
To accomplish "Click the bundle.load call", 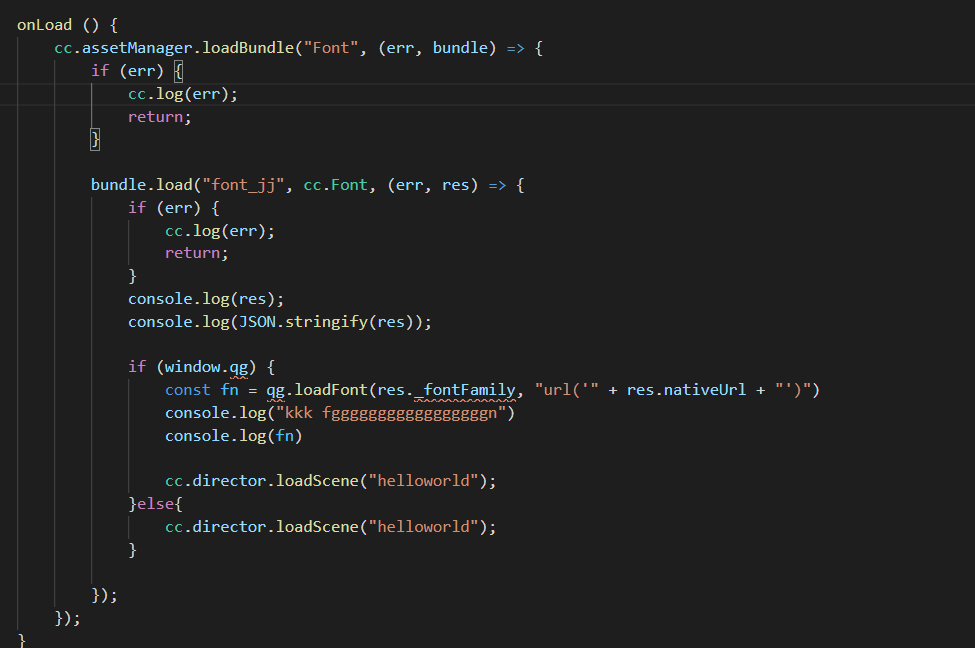I will [x=142, y=185].
